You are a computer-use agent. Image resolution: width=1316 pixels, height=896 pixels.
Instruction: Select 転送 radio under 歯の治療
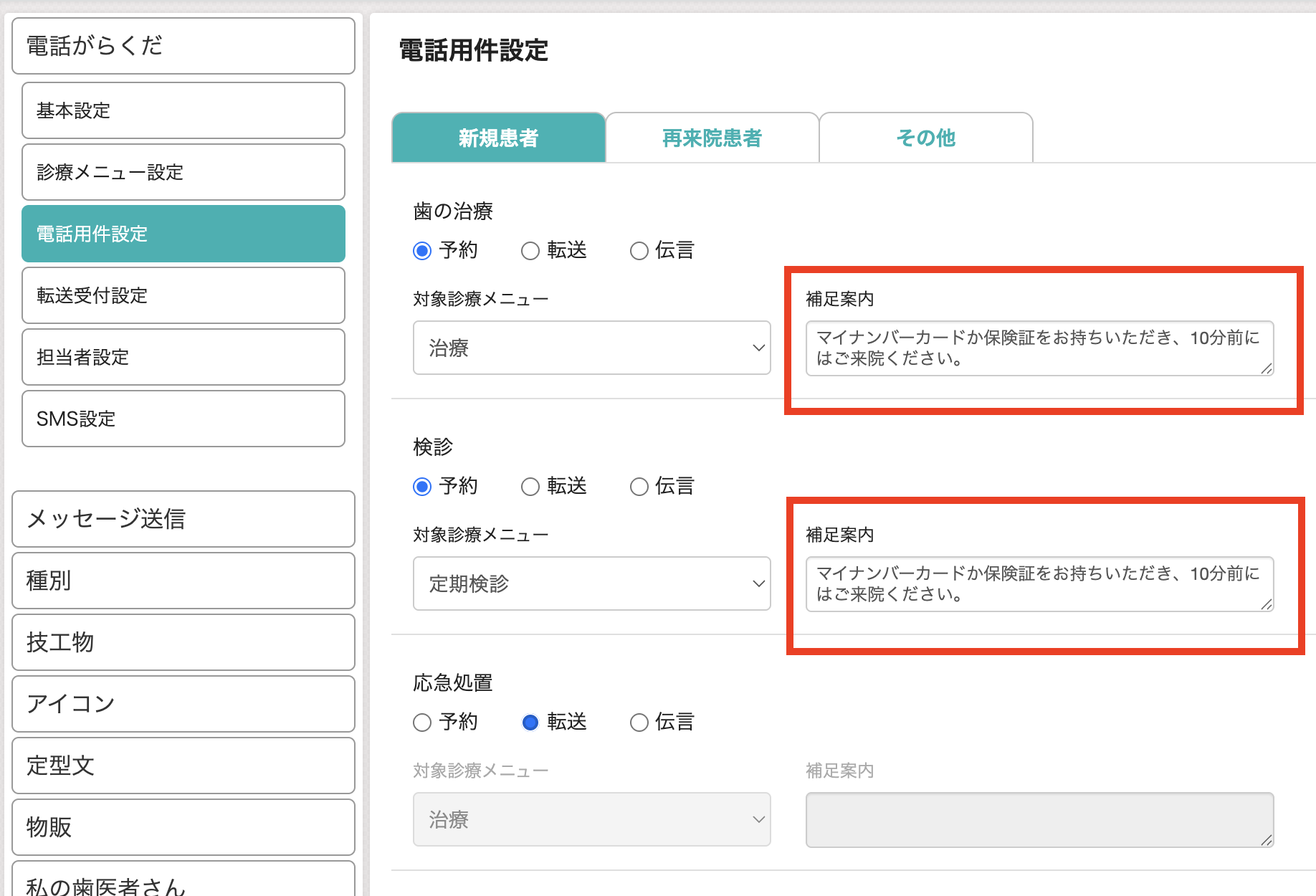pos(530,251)
